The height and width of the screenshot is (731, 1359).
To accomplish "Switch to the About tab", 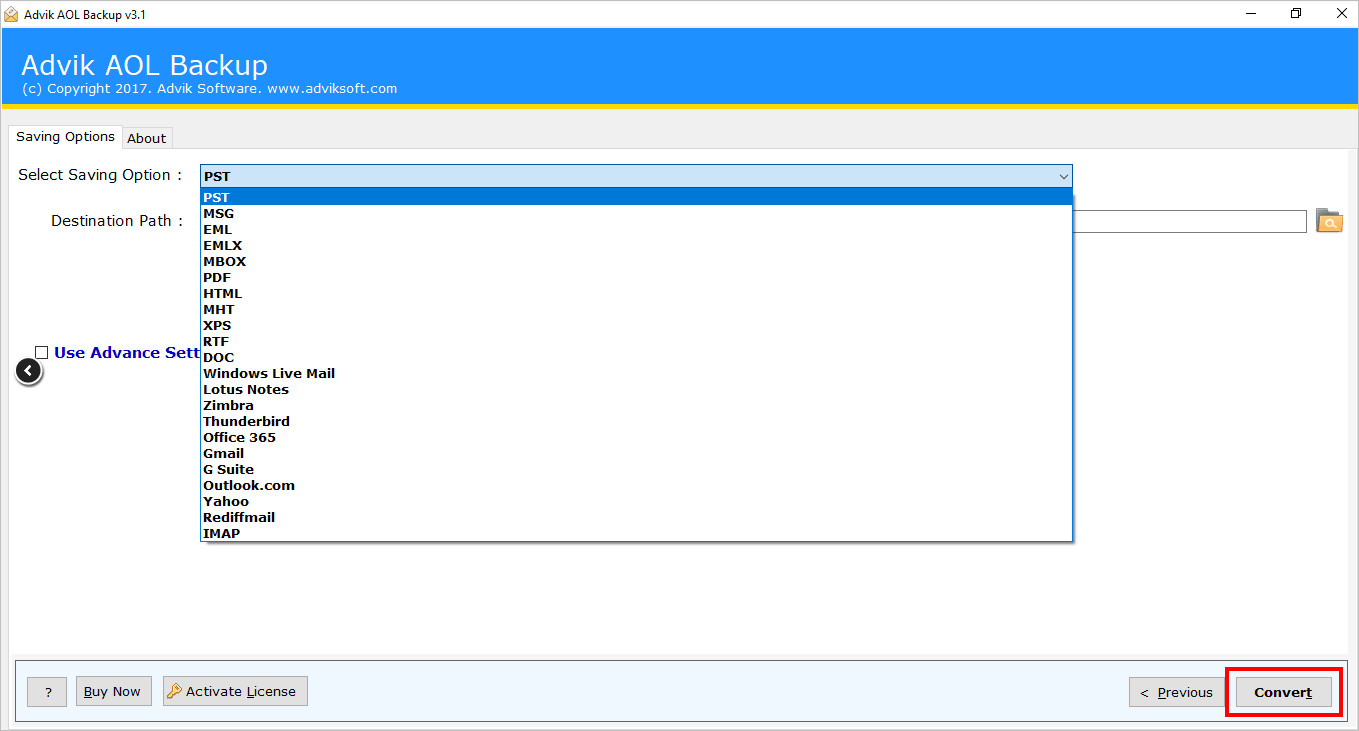I will coord(147,138).
